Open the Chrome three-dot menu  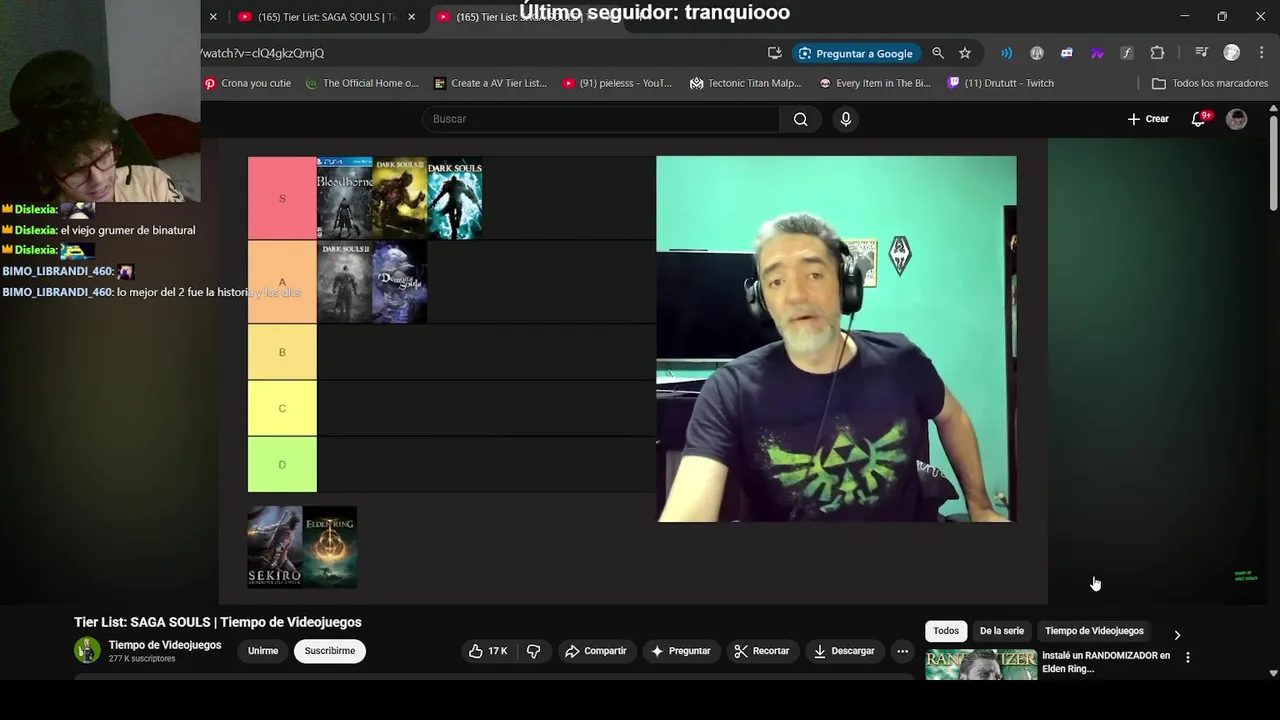pyautogui.click(x=1262, y=53)
